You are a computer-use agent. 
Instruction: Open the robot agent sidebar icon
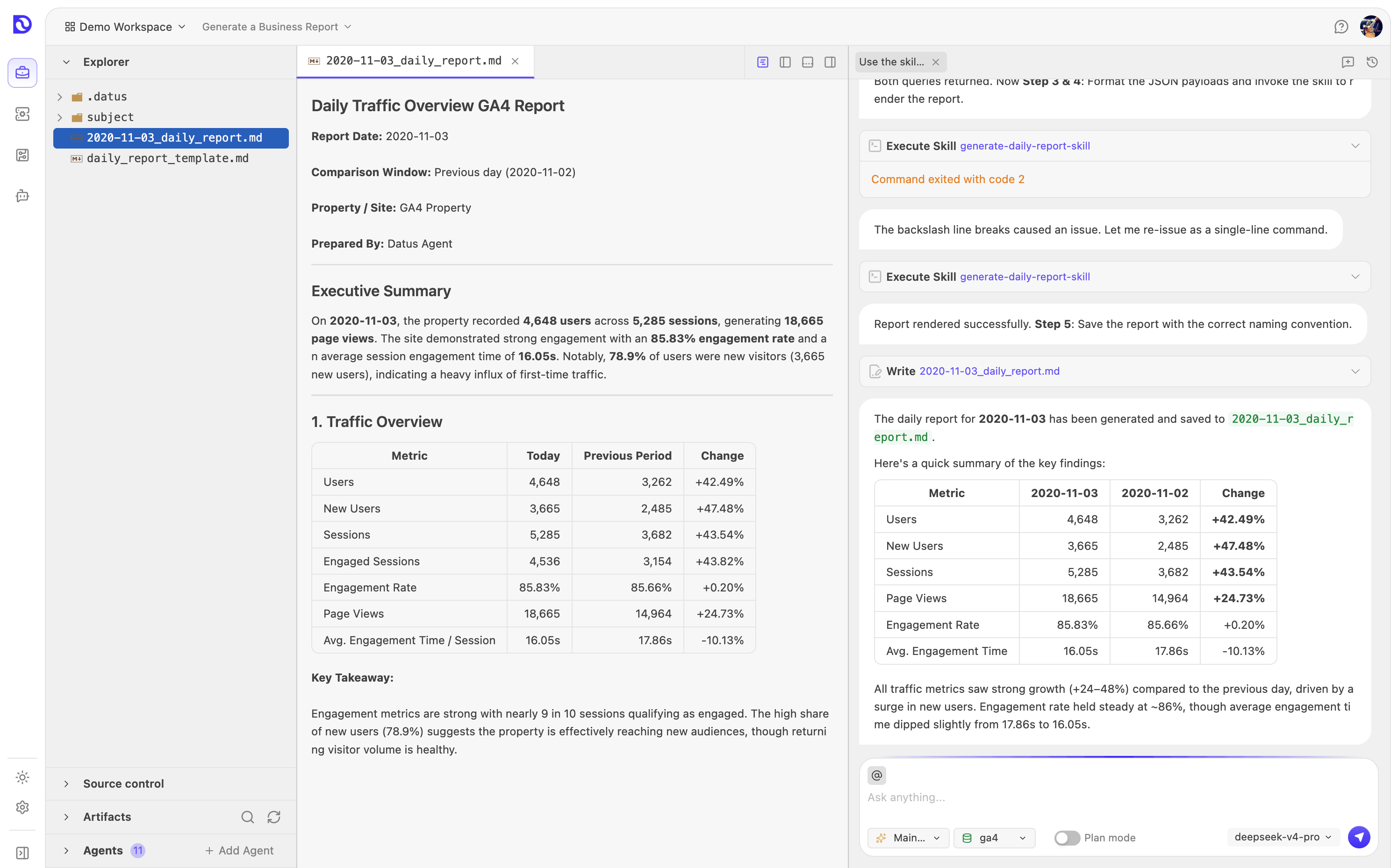click(x=22, y=196)
